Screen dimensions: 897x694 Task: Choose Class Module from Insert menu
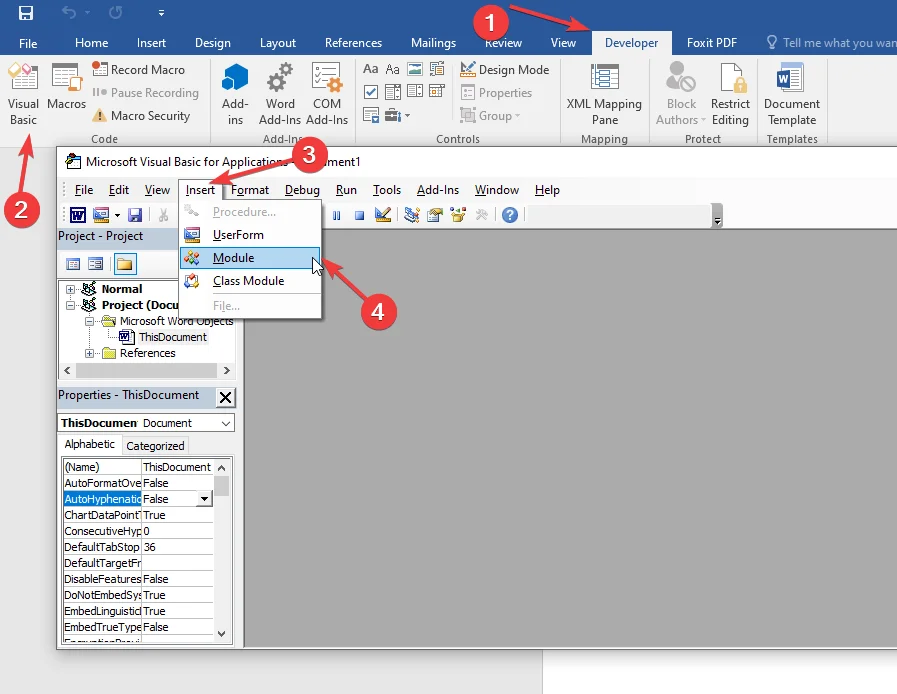coord(250,281)
